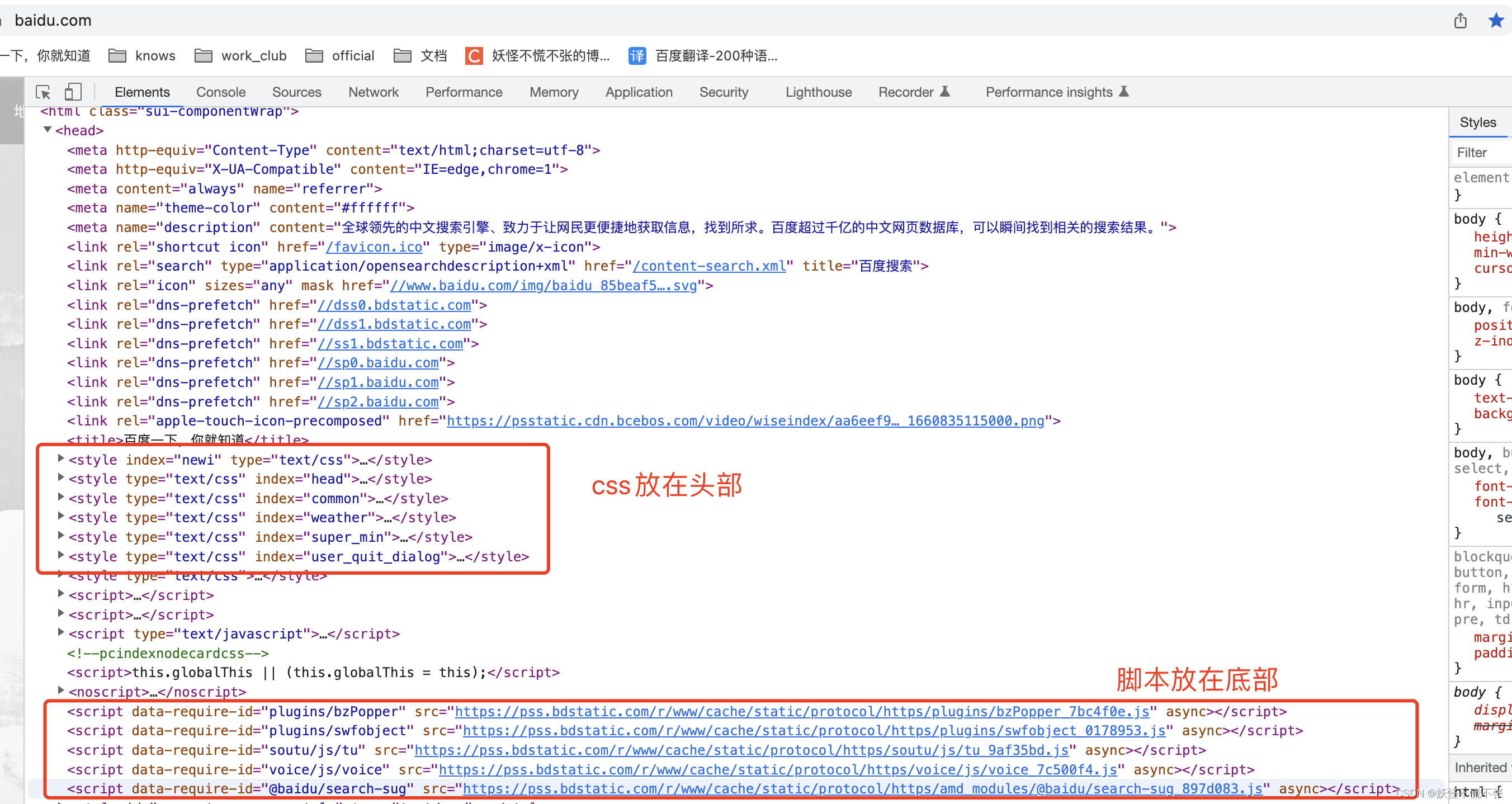The height and width of the screenshot is (804, 1512).
Task: Select the meta name="description" line
Action: [x=621, y=227]
